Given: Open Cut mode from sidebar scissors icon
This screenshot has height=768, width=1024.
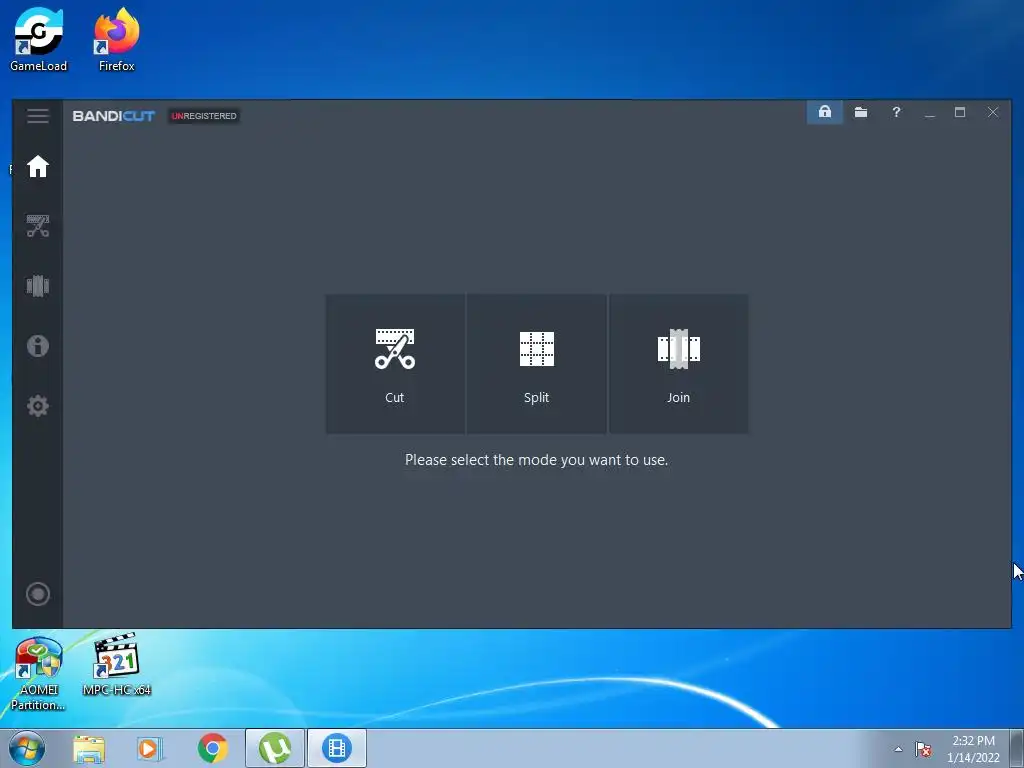Looking at the screenshot, I should pyautogui.click(x=38, y=226).
